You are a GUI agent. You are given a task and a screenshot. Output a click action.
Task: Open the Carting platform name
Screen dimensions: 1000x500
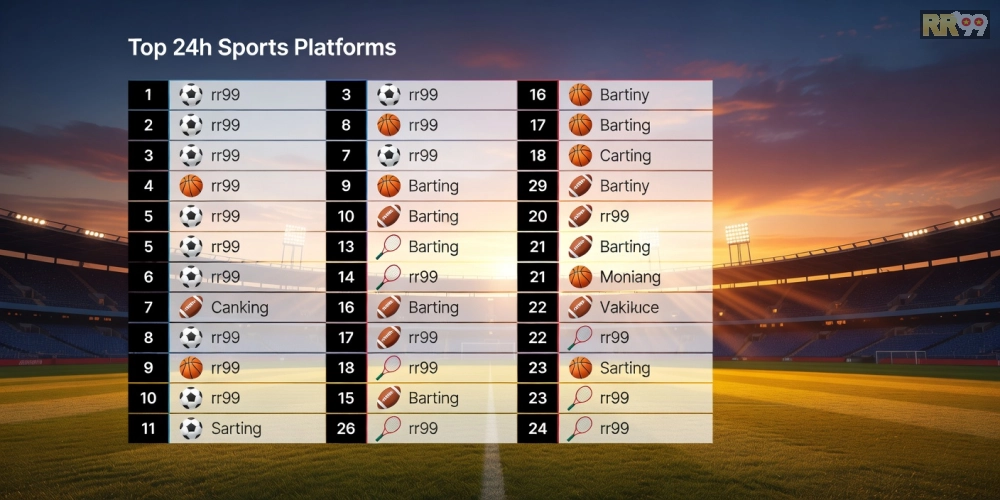(625, 155)
